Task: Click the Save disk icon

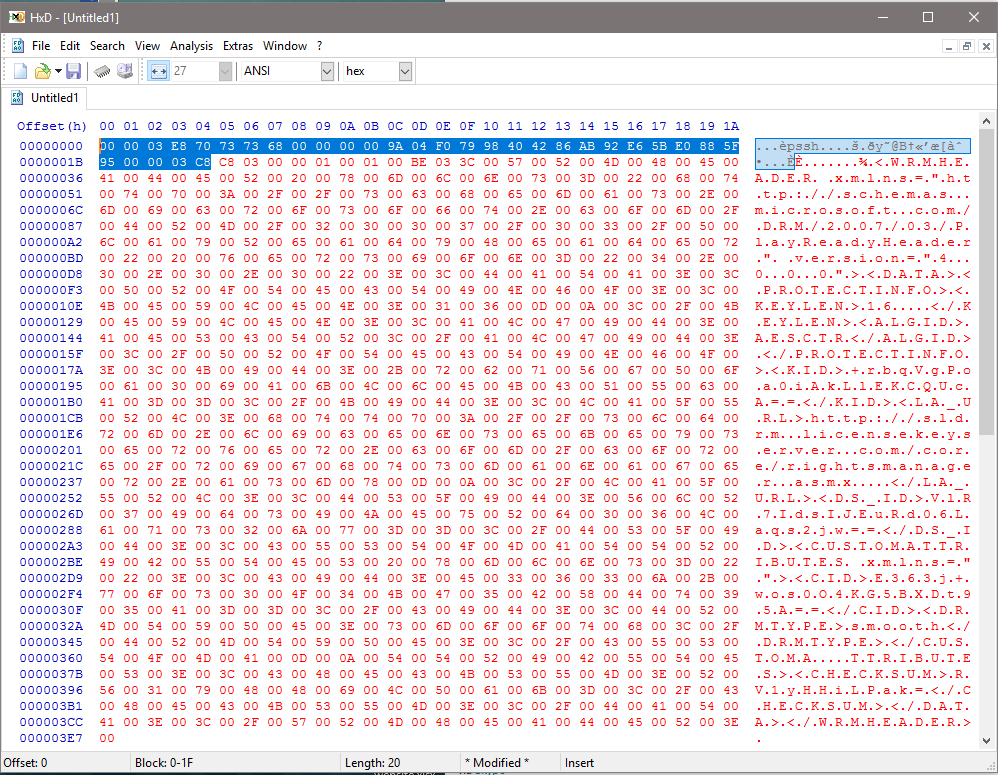Action: (73, 71)
